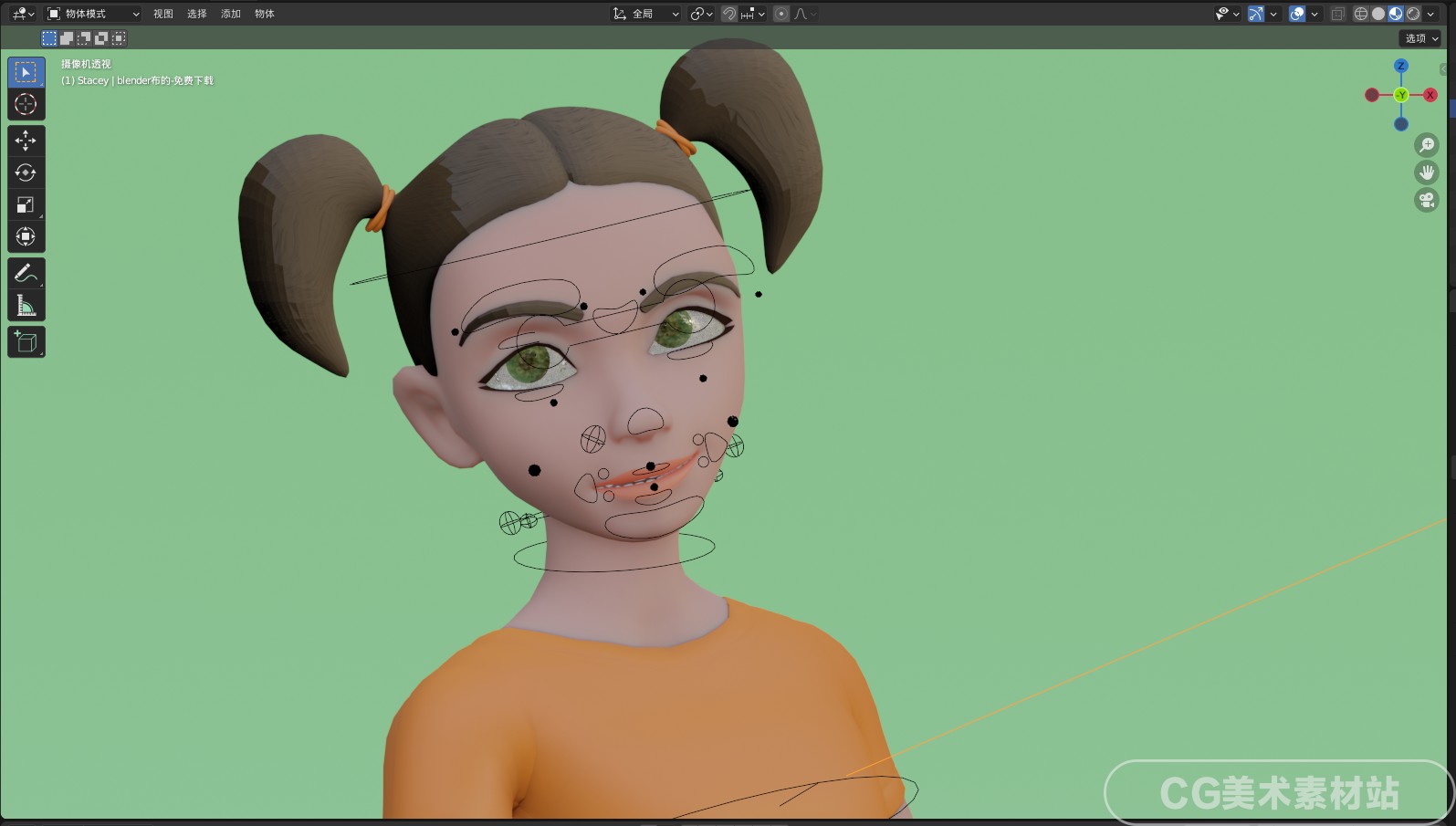The width and height of the screenshot is (1456, 826).
Task: Toggle camera view with camera gizmo
Action: click(1426, 200)
